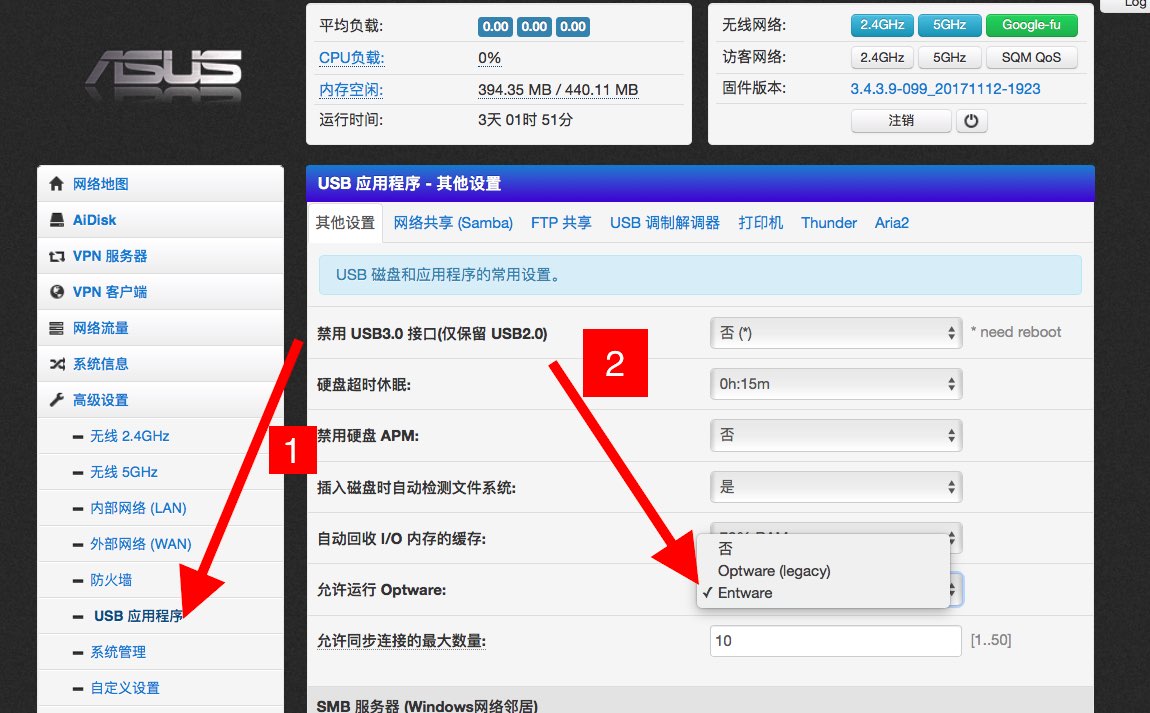1150x713 pixels.
Task: Open 系统管理 settings
Action: coord(118,651)
